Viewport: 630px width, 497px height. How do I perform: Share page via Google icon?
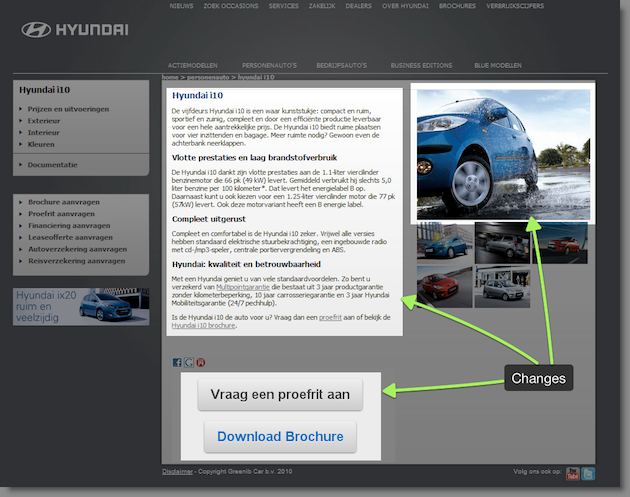(x=189, y=362)
